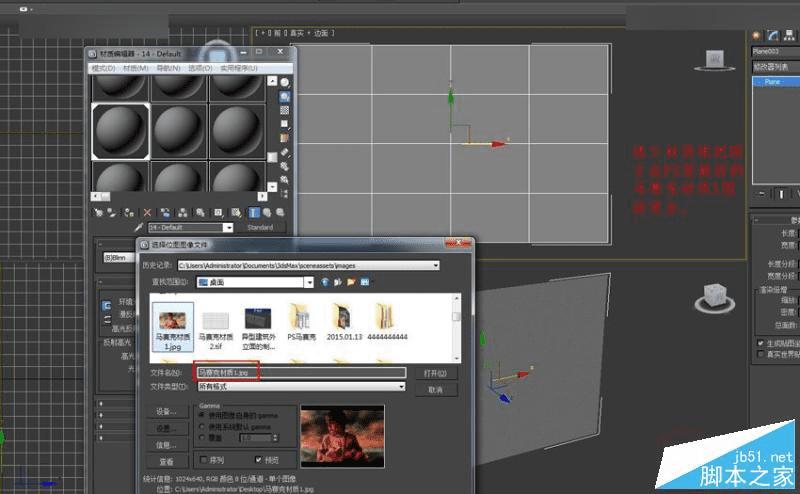Click the backlight icon in Material Editor
This screenshot has width=800, height=494.
click(285, 97)
